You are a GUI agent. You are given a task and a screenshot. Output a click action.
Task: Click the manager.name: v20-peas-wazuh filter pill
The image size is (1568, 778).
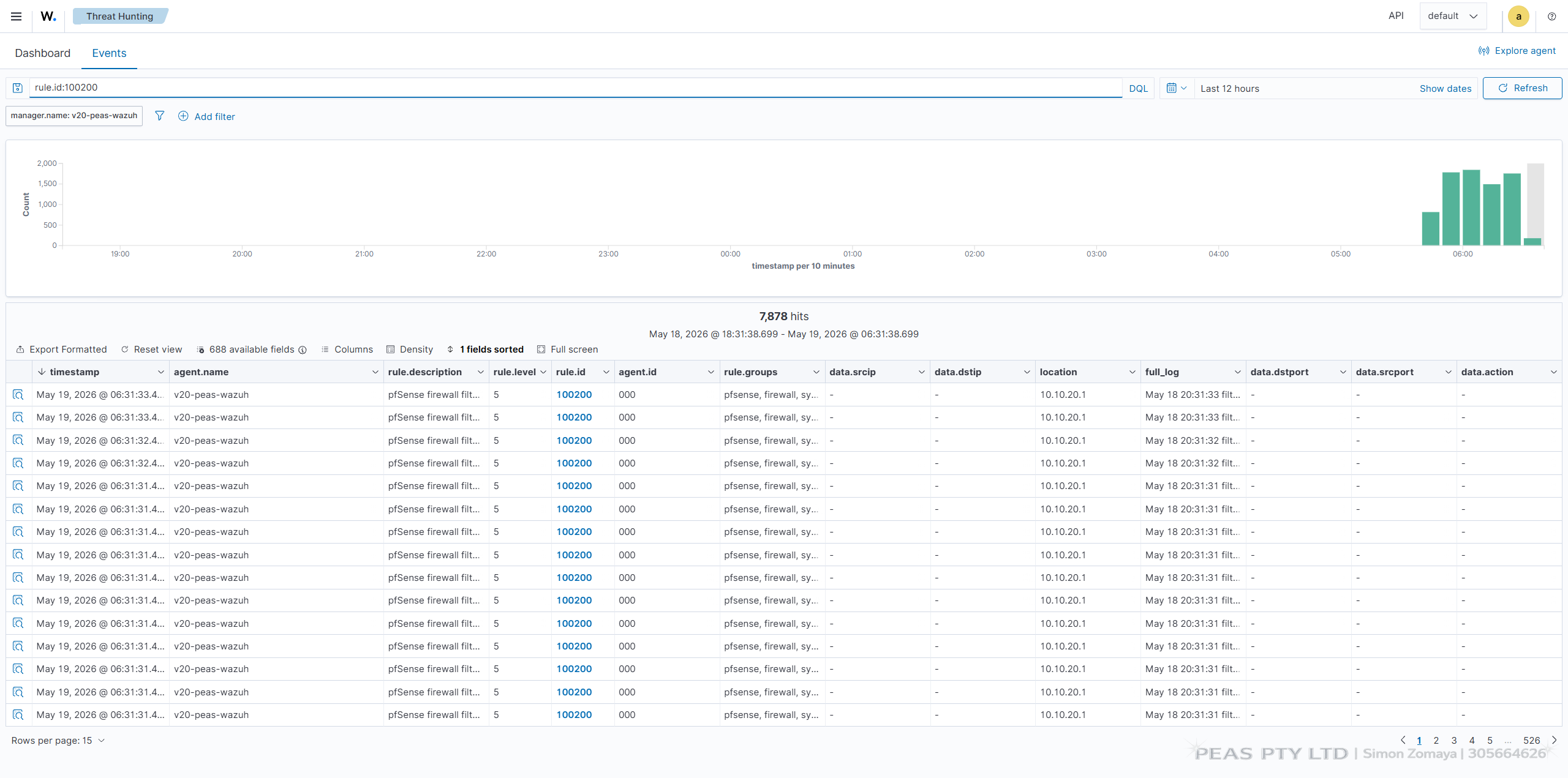point(74,116)
